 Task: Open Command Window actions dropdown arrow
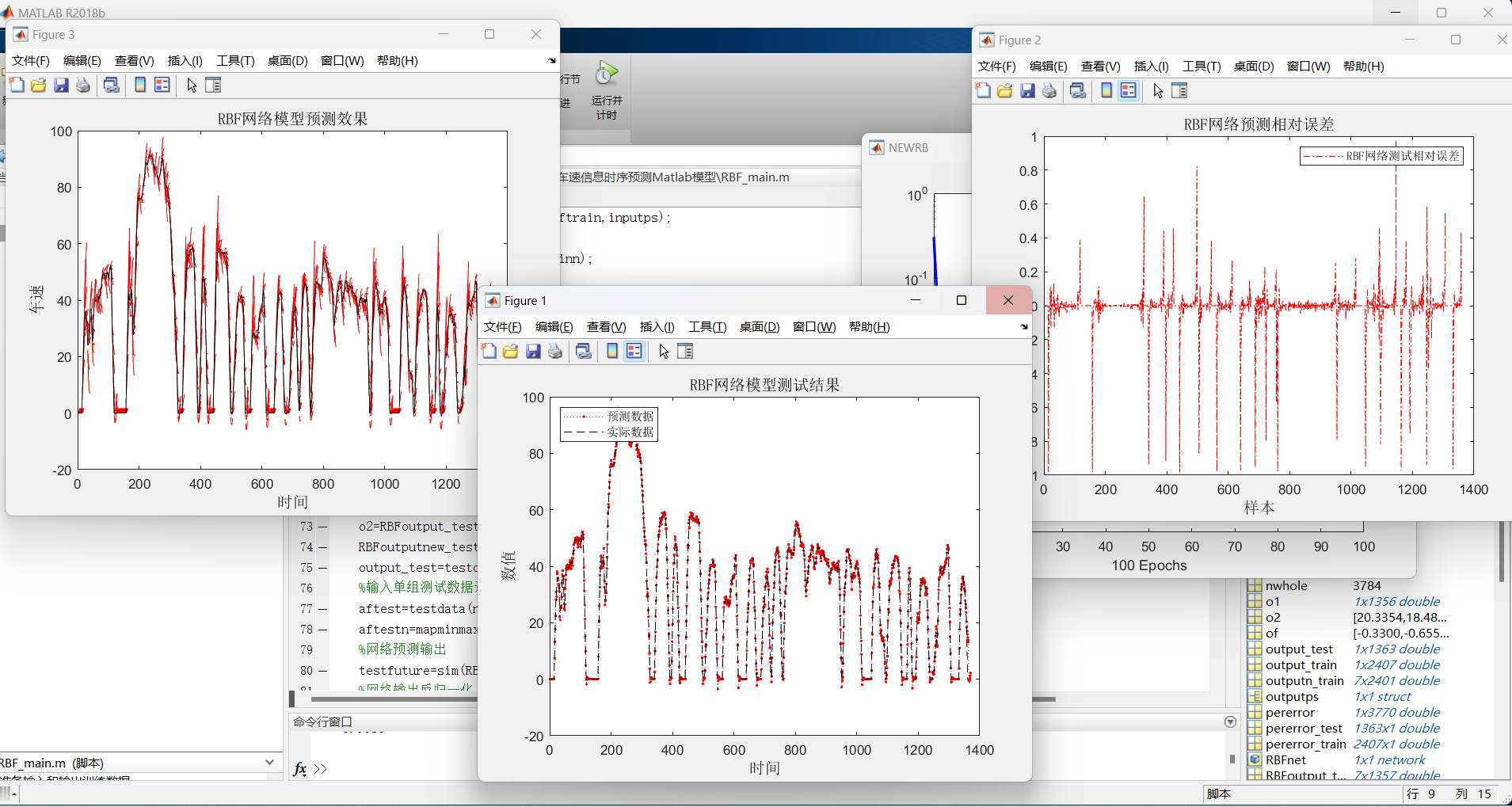click(x=1230, y=721)
